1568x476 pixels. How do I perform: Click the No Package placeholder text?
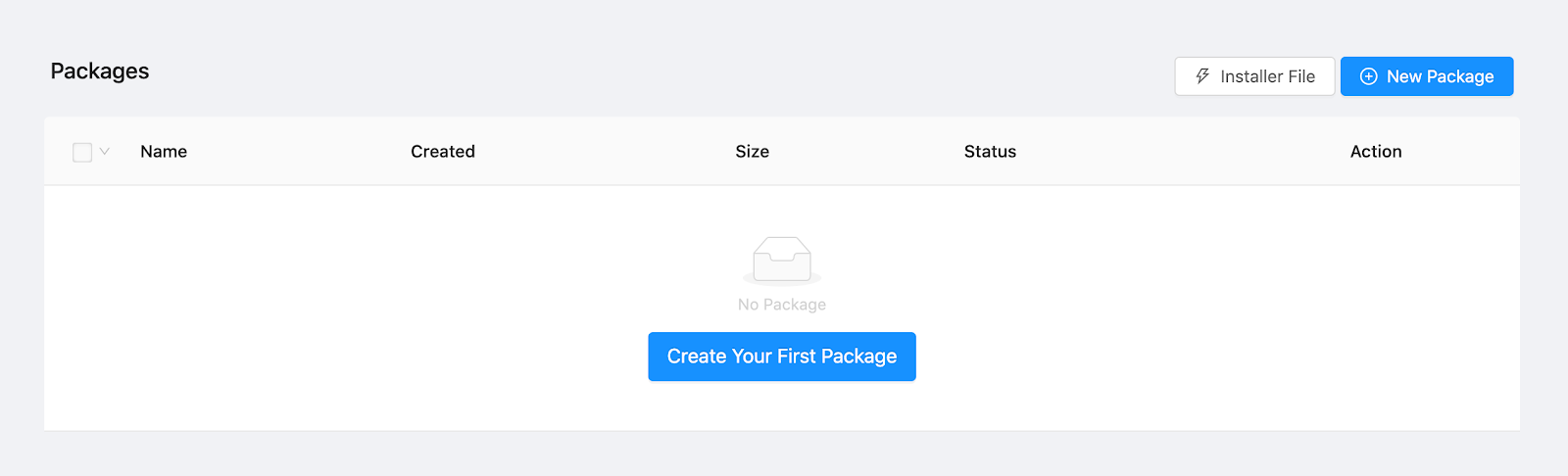782,305
